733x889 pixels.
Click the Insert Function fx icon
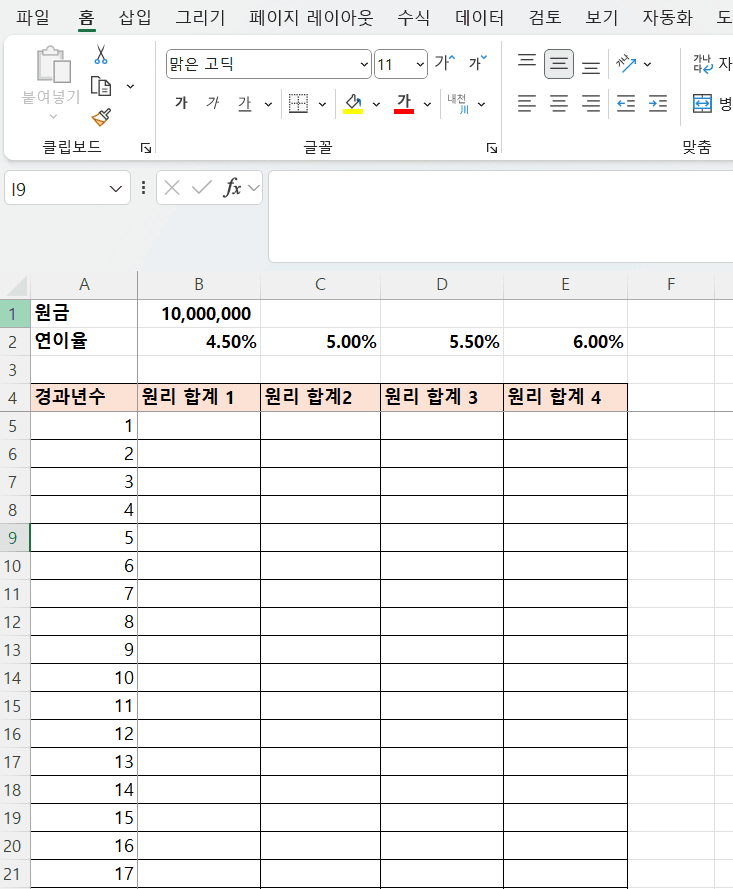[x=232, y=188]
